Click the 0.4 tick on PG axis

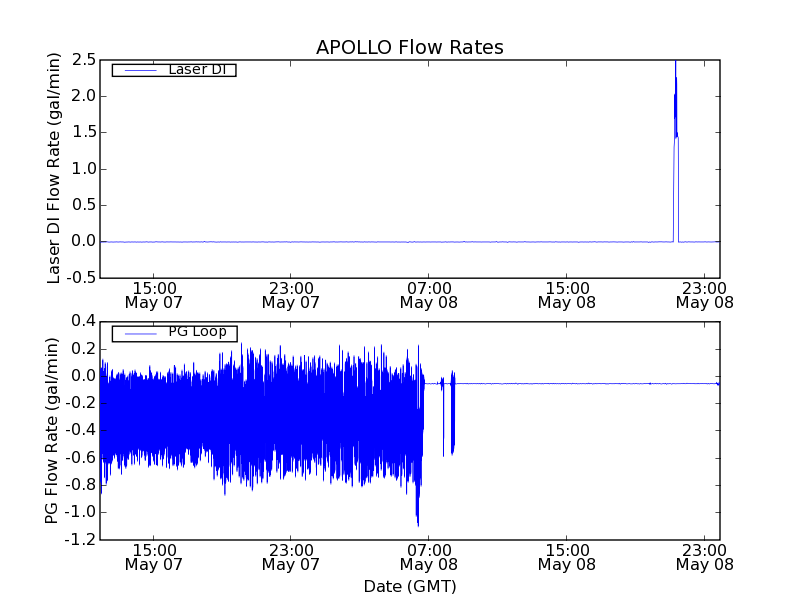tap(84, 321)
